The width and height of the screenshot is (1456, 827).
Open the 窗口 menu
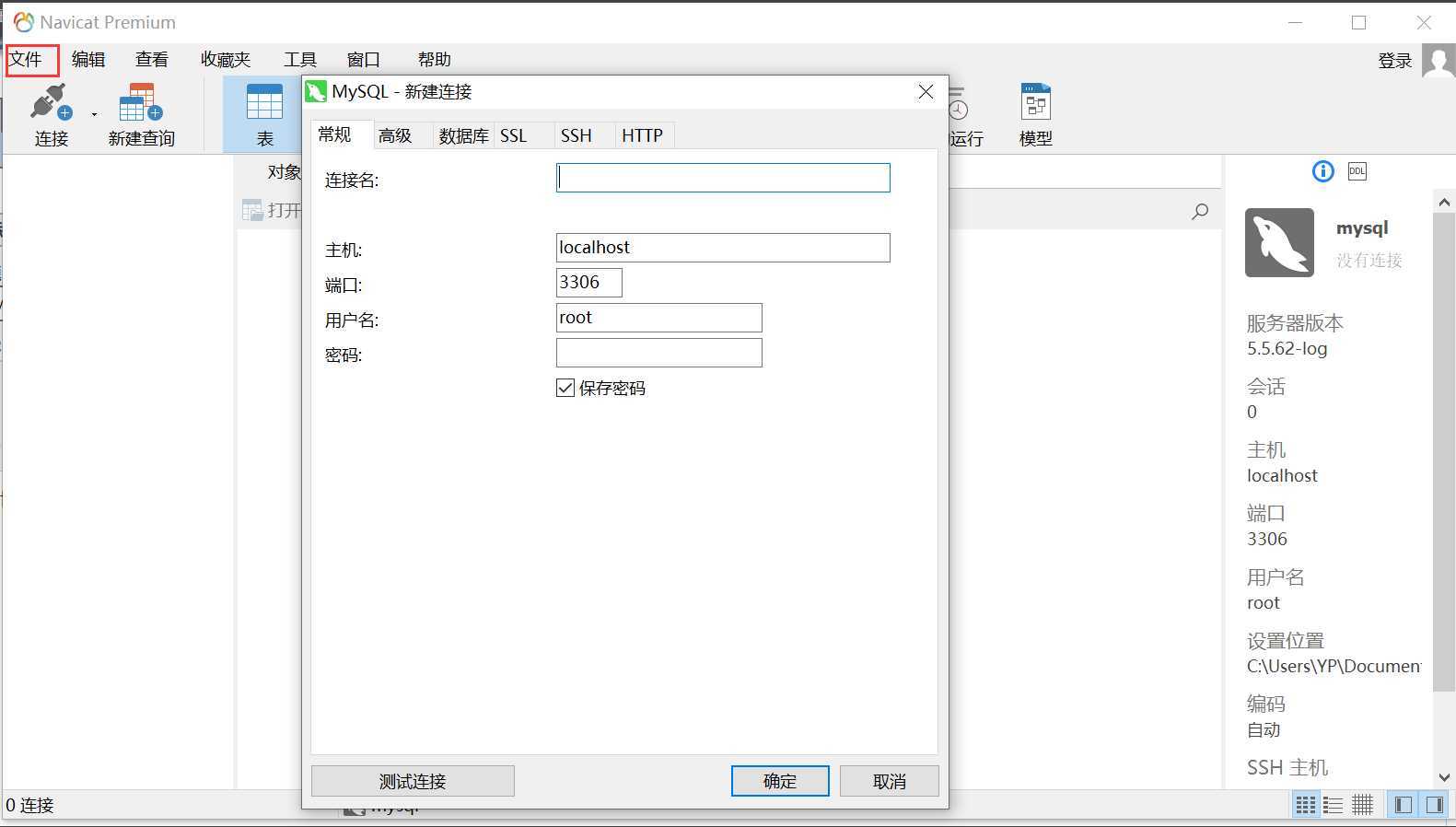coord(364,60)
